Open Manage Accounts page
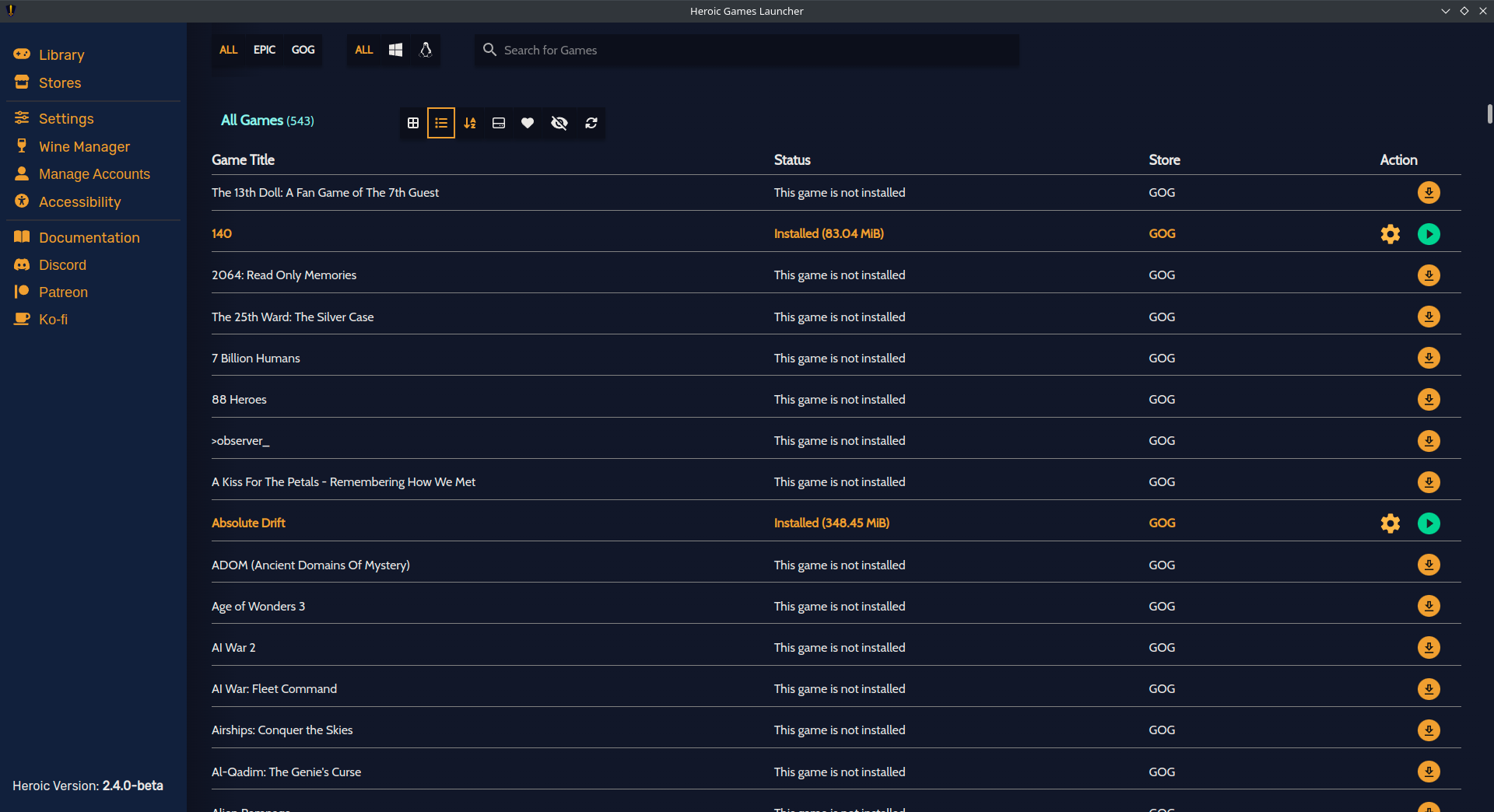1494x812 pixels. tap(94, 174)
